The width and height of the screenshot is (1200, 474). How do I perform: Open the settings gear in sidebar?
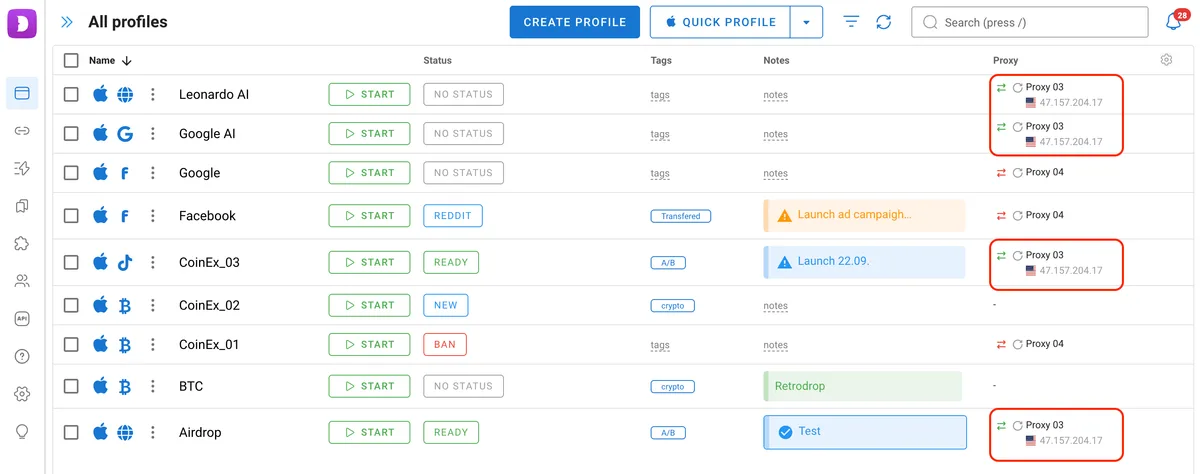pos(22,394)
